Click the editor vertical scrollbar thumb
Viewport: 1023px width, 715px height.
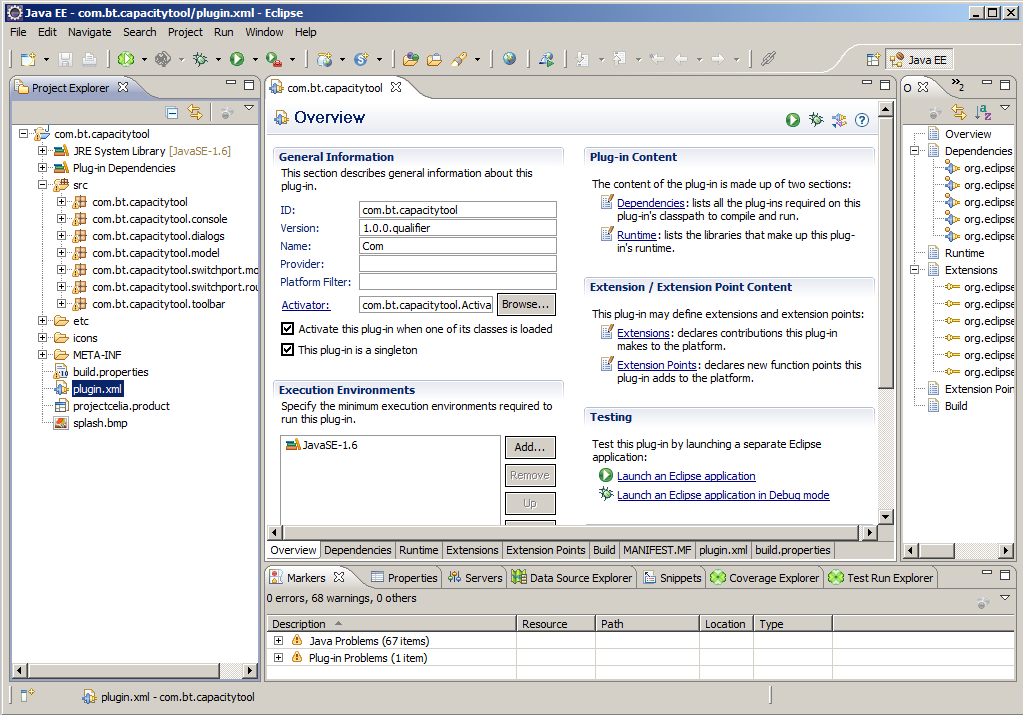(x=885, y=252)
